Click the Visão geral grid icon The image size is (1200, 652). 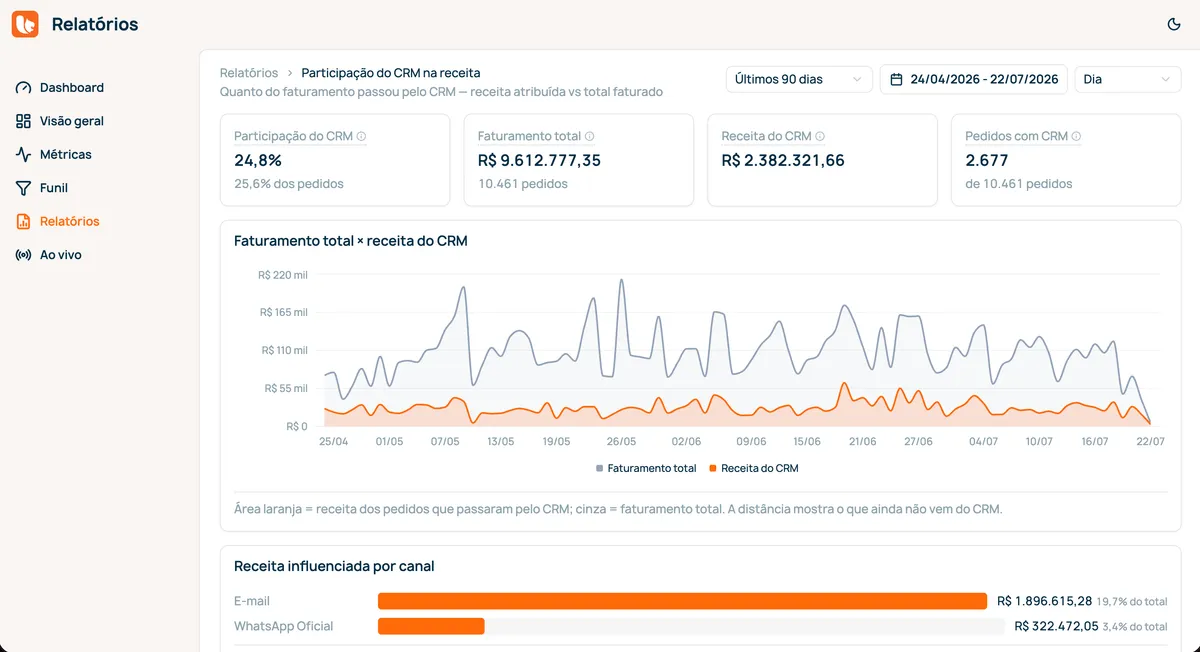[23, 121]
